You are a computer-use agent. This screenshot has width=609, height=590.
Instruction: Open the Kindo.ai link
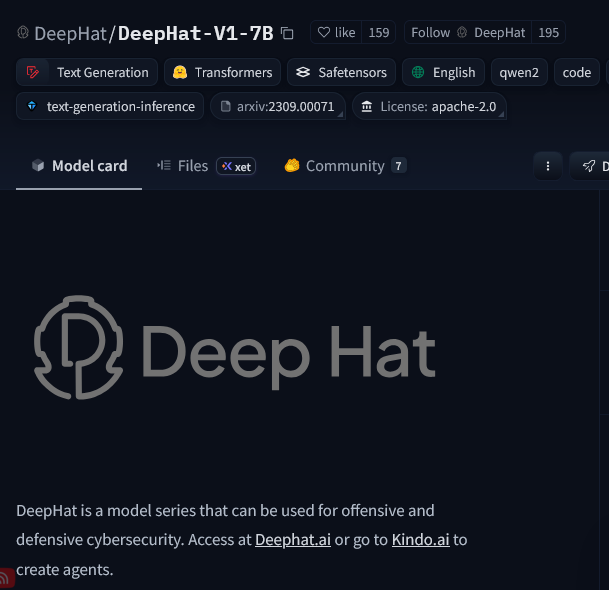click(421, 540)
